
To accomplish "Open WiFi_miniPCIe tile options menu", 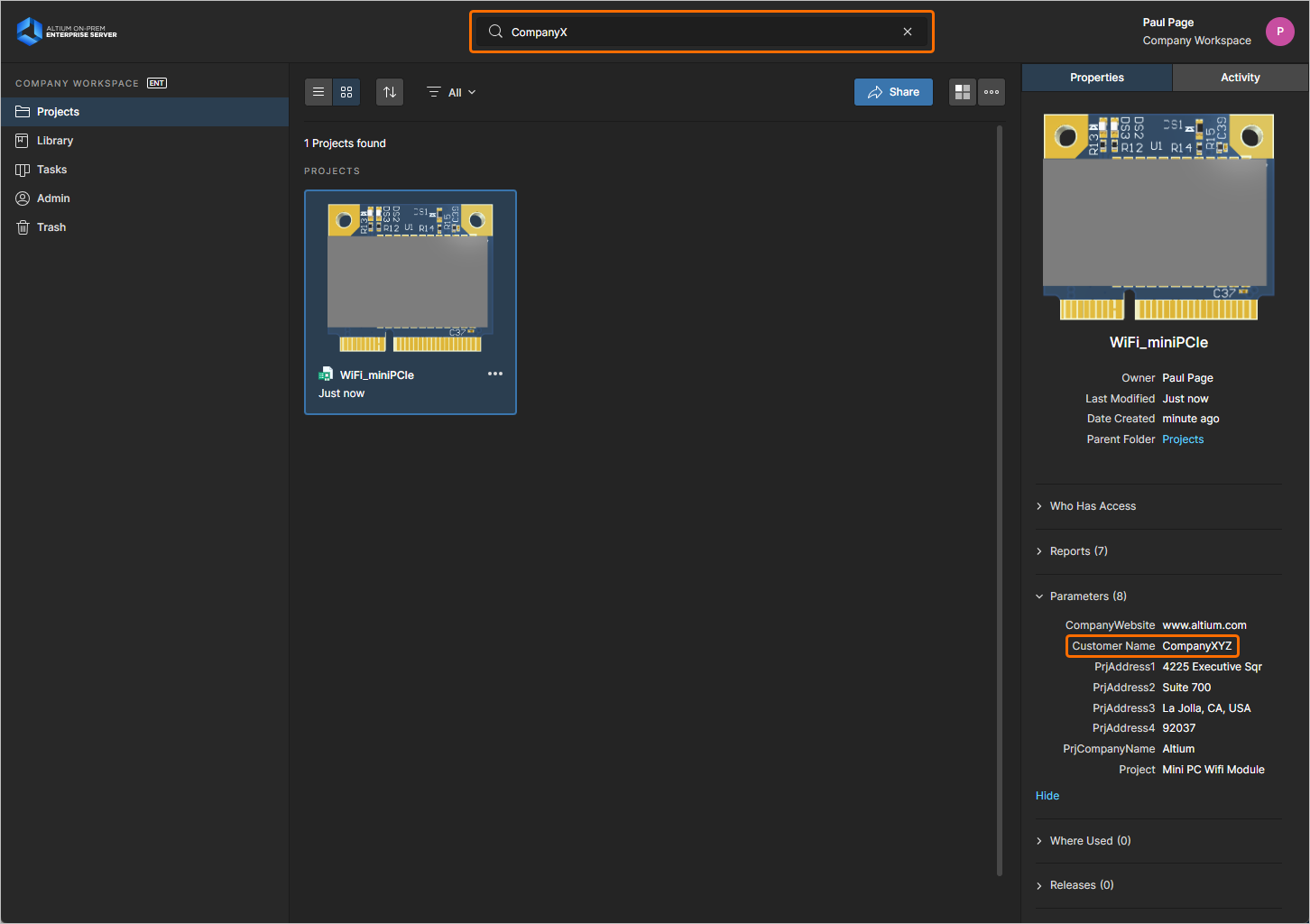I will click(495, 374).
